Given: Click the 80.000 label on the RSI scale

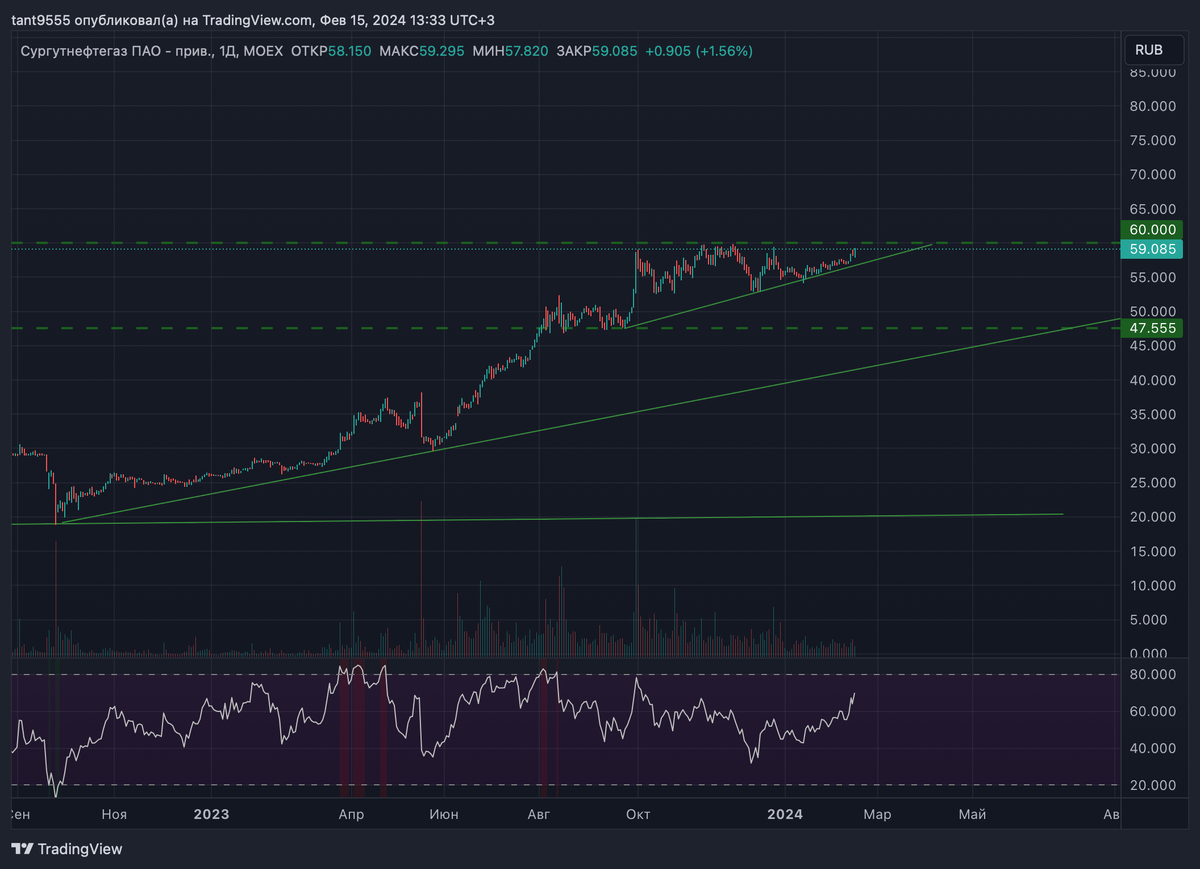Looking at the screenshot, I should (1151, 675).
